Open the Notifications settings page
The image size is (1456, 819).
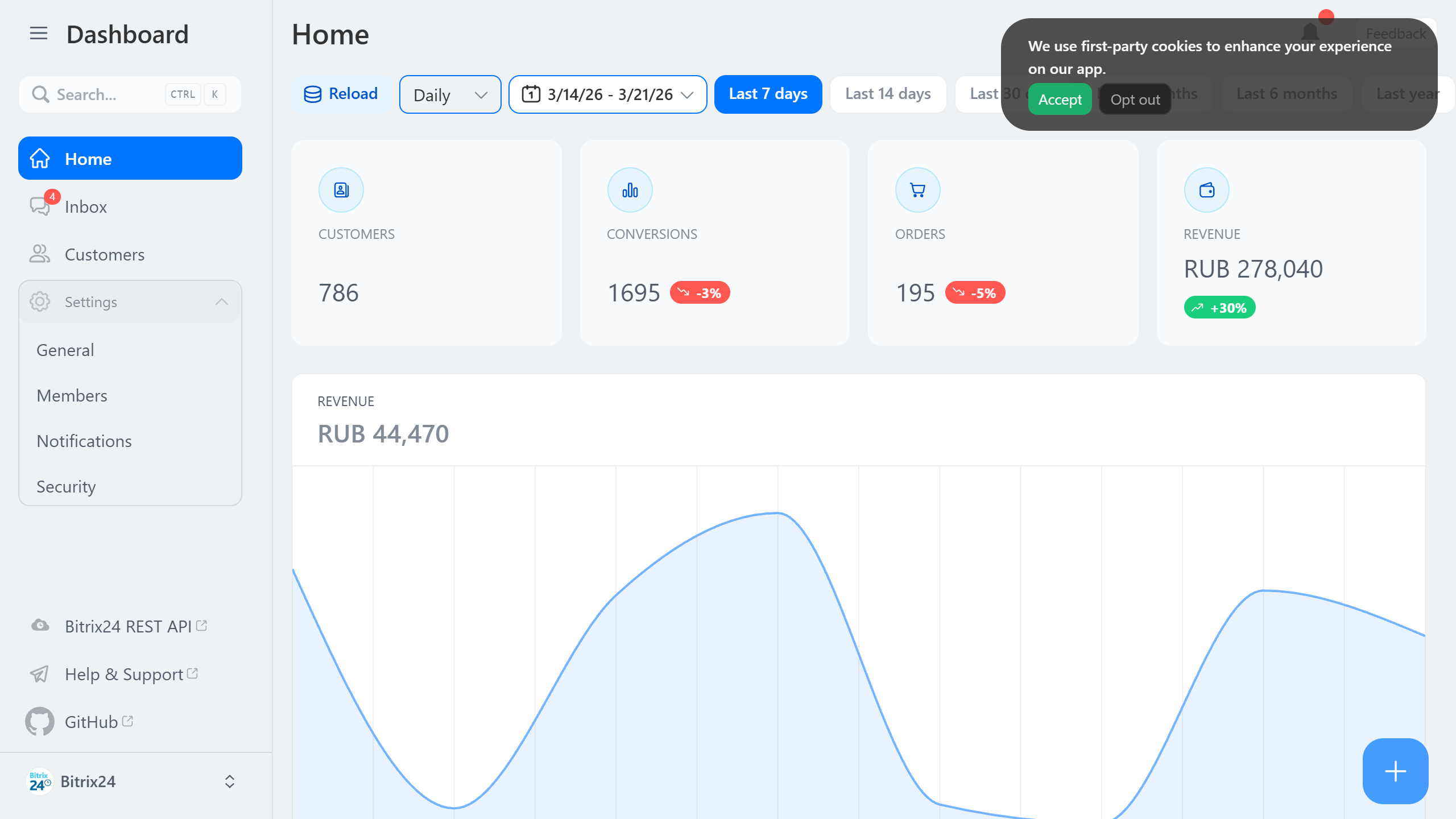pyautogui.click(x=84, y=441)
